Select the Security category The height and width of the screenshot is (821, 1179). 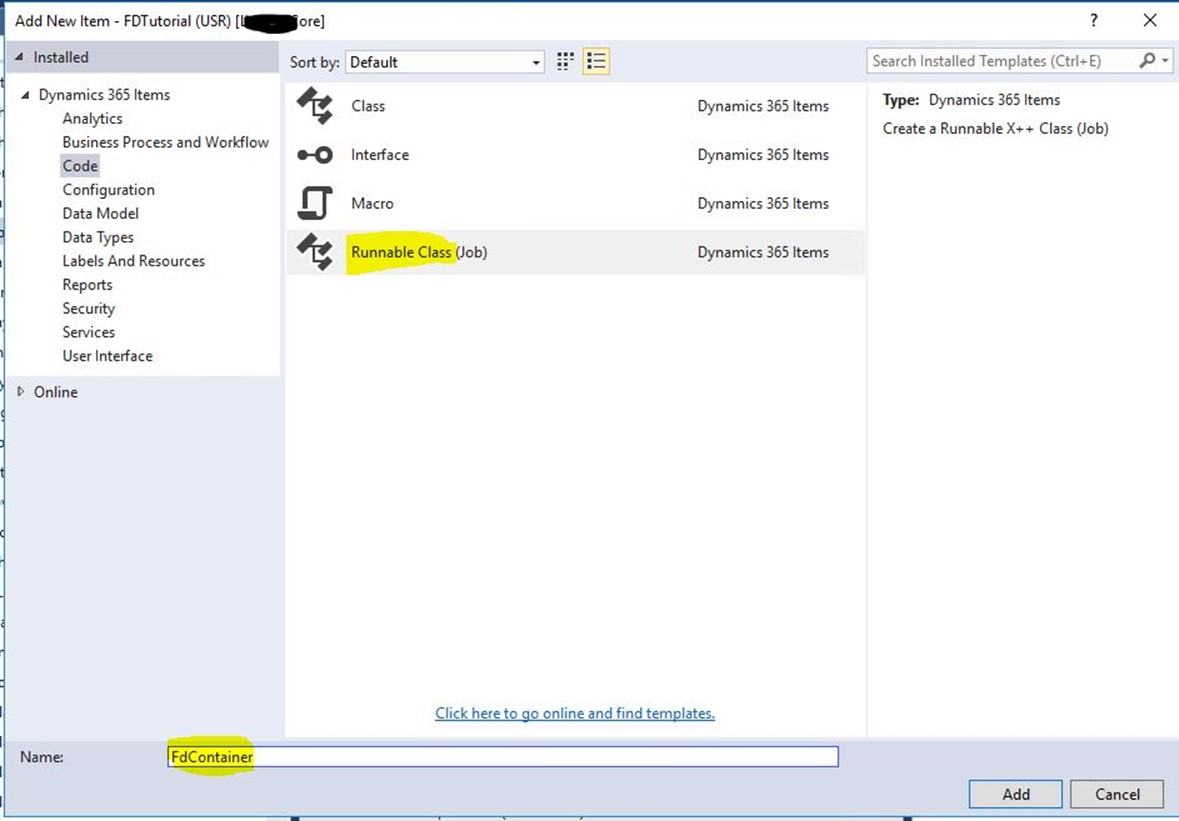(x=89, y=308)
